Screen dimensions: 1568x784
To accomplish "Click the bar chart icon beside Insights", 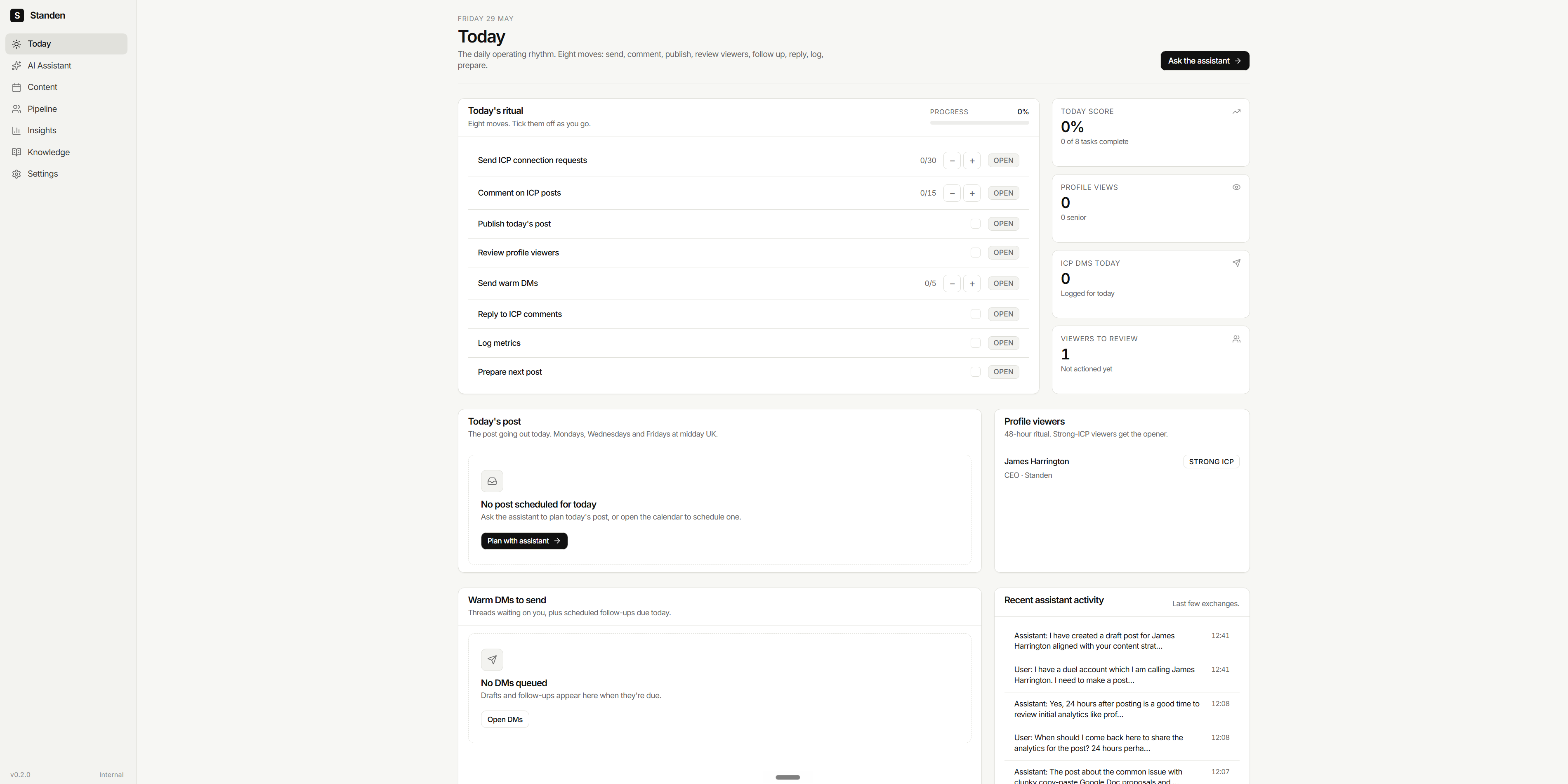I will tap(17, 130).
